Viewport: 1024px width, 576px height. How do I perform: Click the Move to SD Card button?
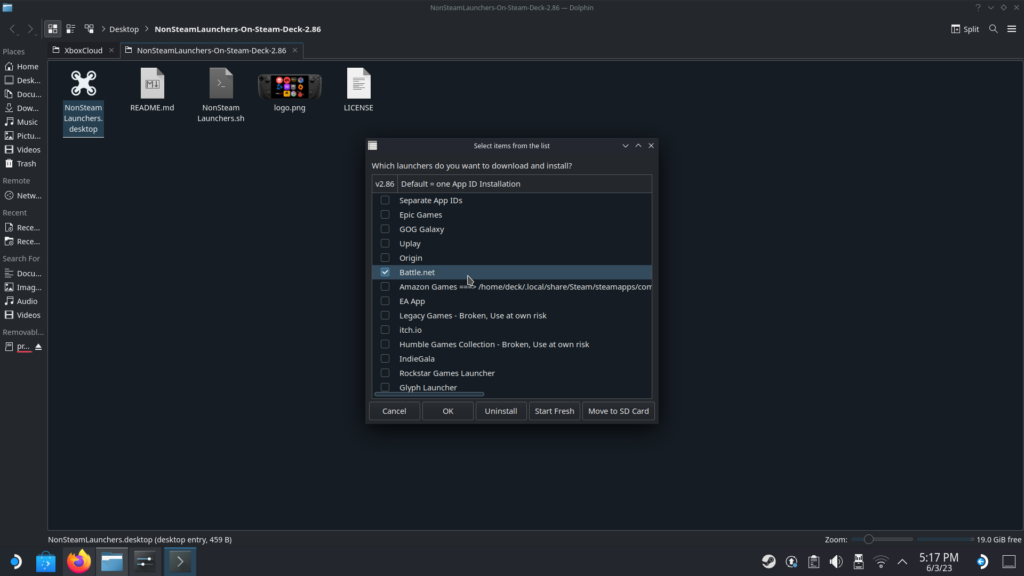tap(618, 411)
